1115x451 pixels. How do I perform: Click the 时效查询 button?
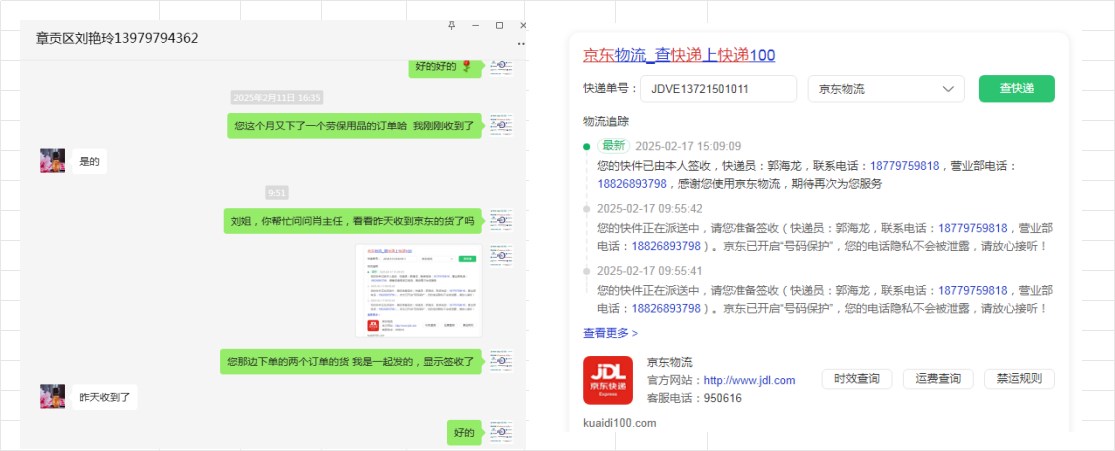(857, 378)
